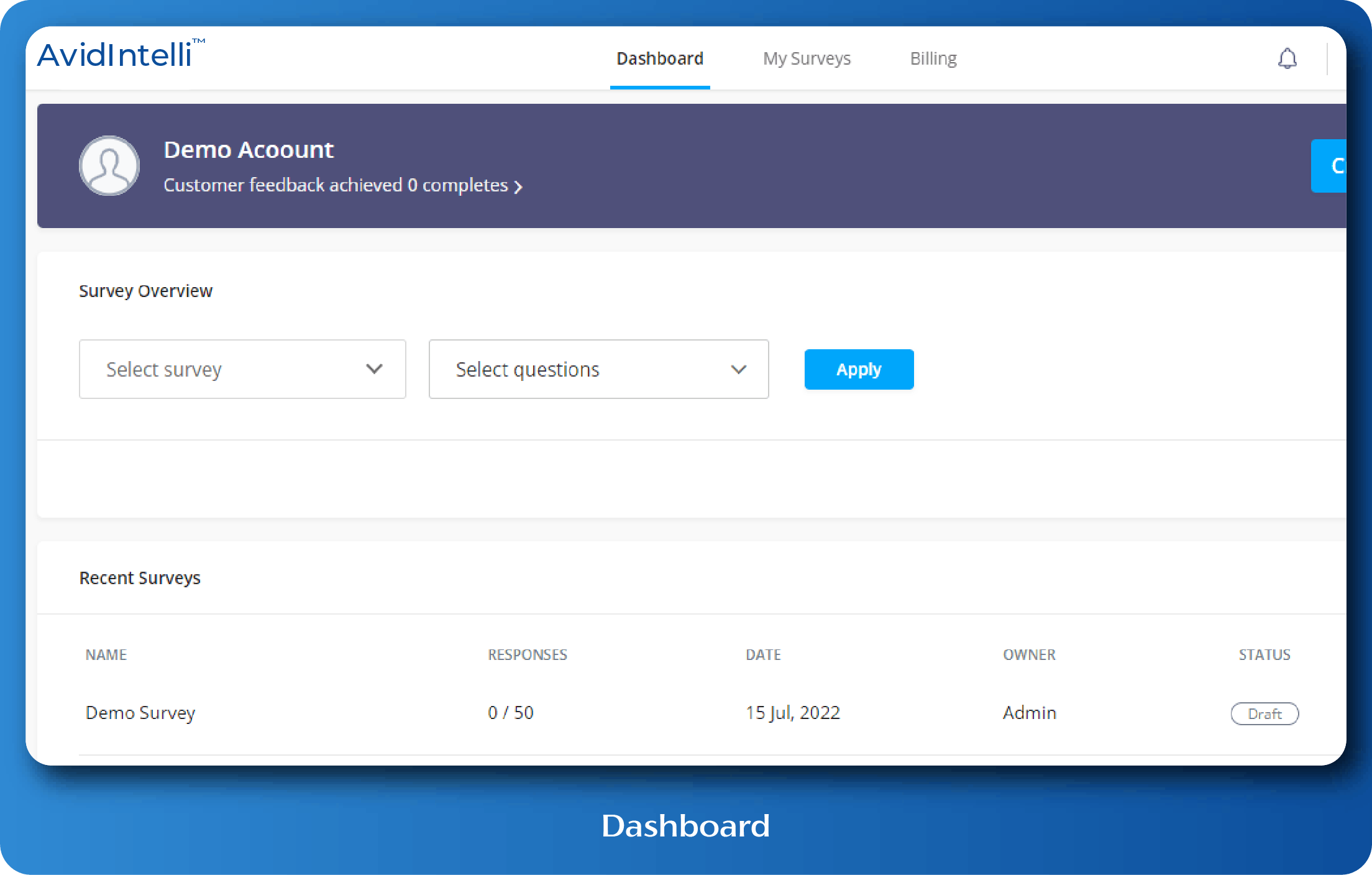Viewport: 1372px width, 875px height.
Task: Open the My Surveys tab
Action: pos(807,58)
